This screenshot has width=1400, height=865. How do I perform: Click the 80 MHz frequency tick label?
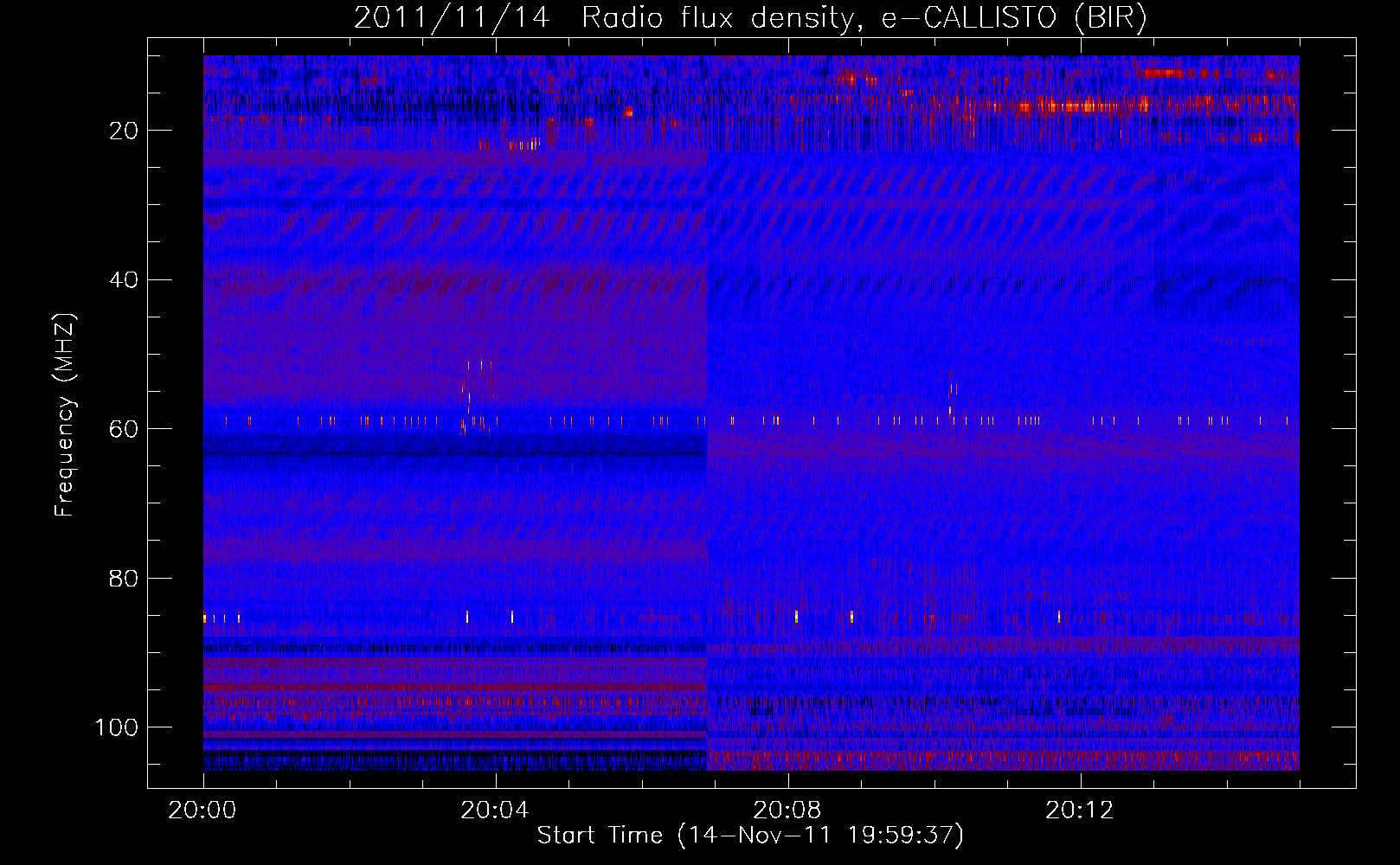[x=124, y=579]
